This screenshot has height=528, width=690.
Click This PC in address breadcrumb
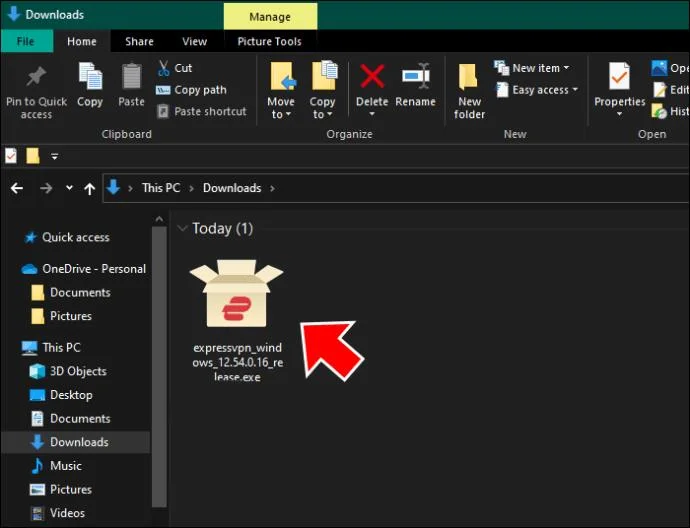pos(161,188)
